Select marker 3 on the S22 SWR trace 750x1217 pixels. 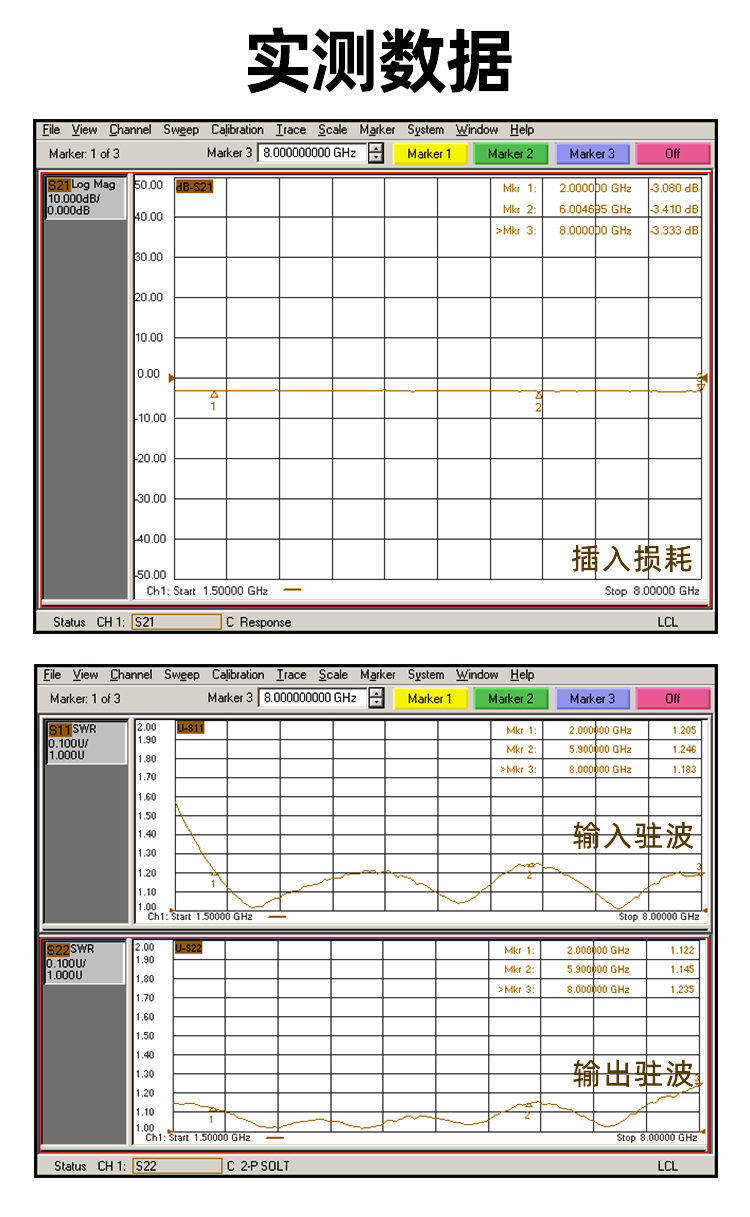(698, 1083)
